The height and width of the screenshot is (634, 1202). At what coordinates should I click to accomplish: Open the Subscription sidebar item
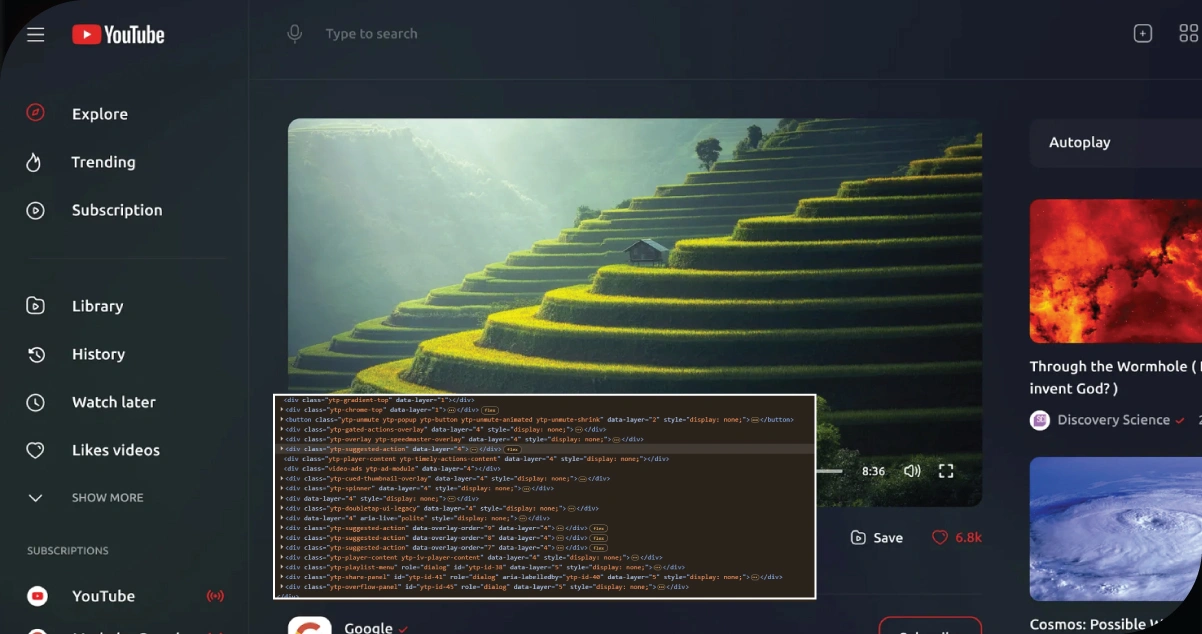[x=117, y=210]
